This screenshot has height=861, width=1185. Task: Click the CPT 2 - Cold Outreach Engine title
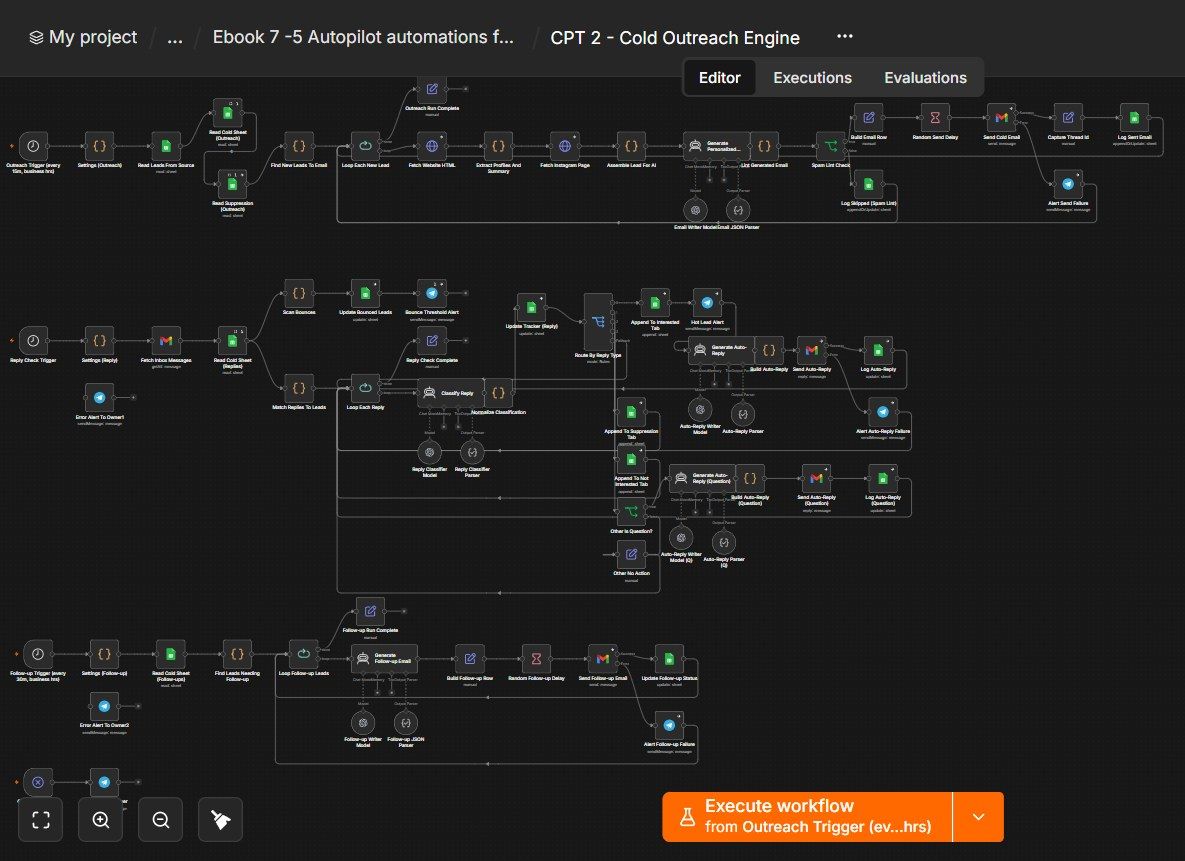[675, 38]
